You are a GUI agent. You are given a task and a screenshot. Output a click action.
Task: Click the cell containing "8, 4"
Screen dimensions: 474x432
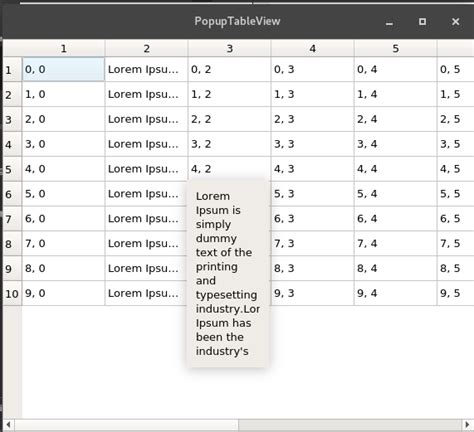click(x=396, y=268)
